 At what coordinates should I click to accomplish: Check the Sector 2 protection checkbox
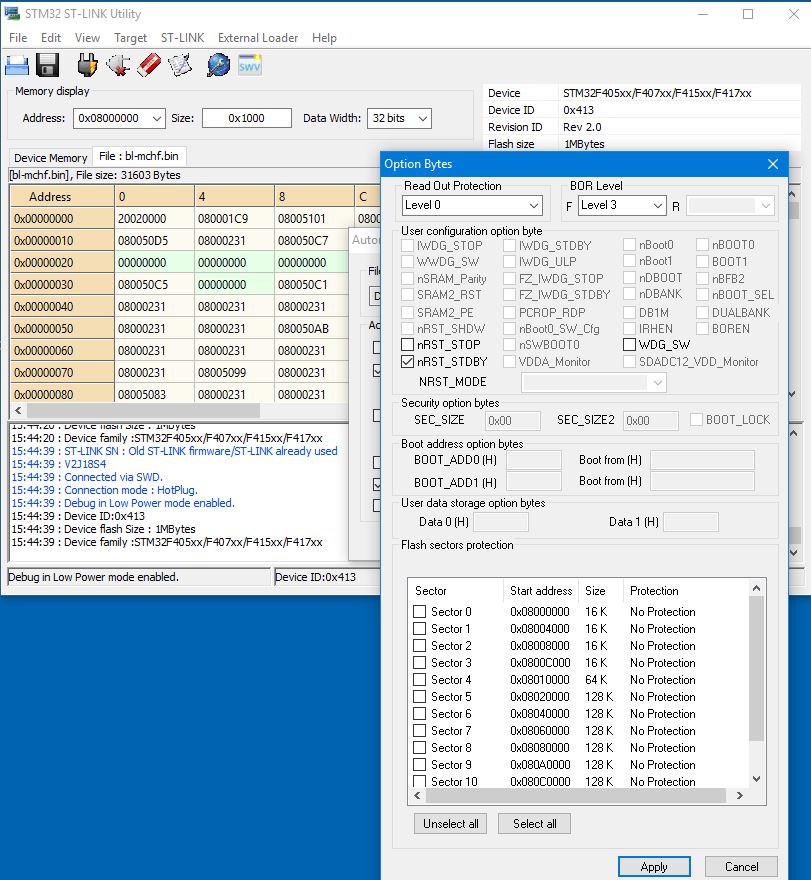pos(419,645)
